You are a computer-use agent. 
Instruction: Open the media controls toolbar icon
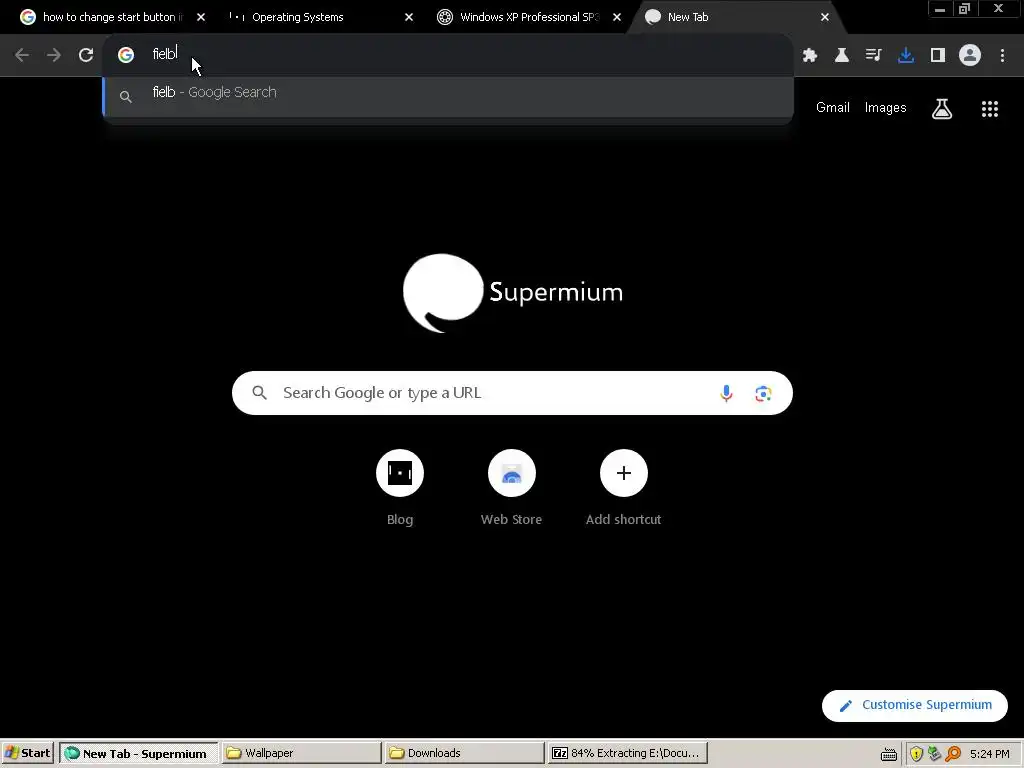pos(874,56)
